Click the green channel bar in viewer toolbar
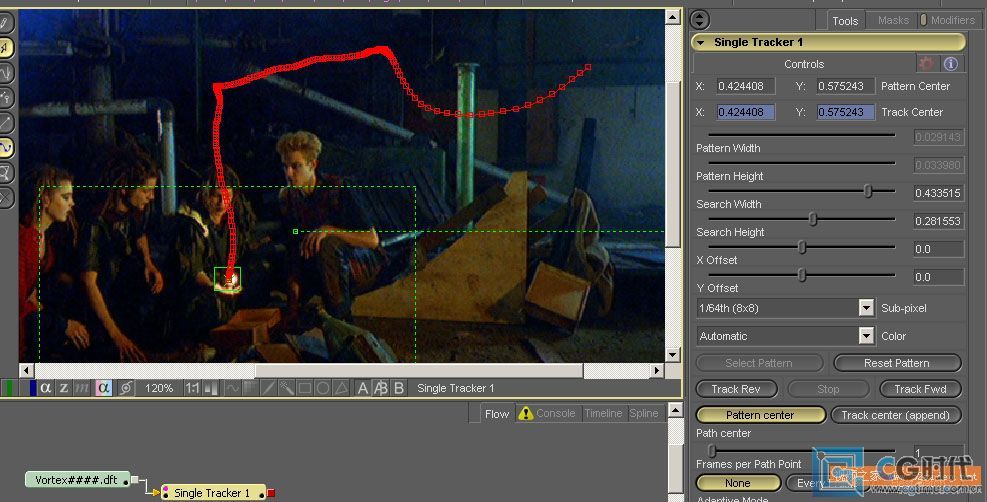 tap(8, 388)
